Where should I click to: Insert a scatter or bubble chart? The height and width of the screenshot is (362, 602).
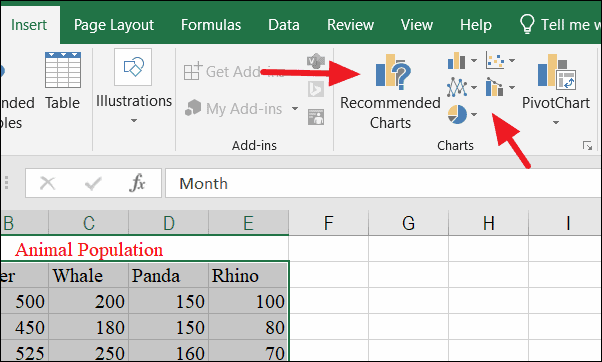[x=494, y=60]
